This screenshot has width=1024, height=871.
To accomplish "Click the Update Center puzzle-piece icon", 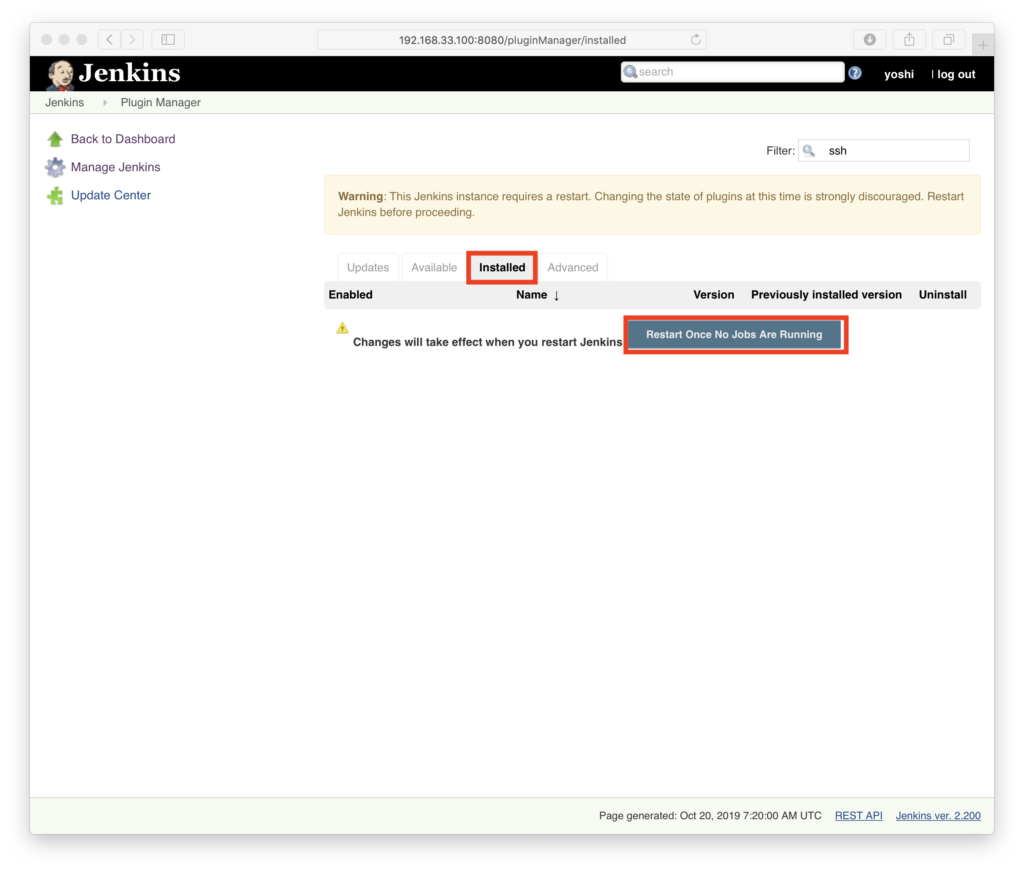I will [55, 195].
